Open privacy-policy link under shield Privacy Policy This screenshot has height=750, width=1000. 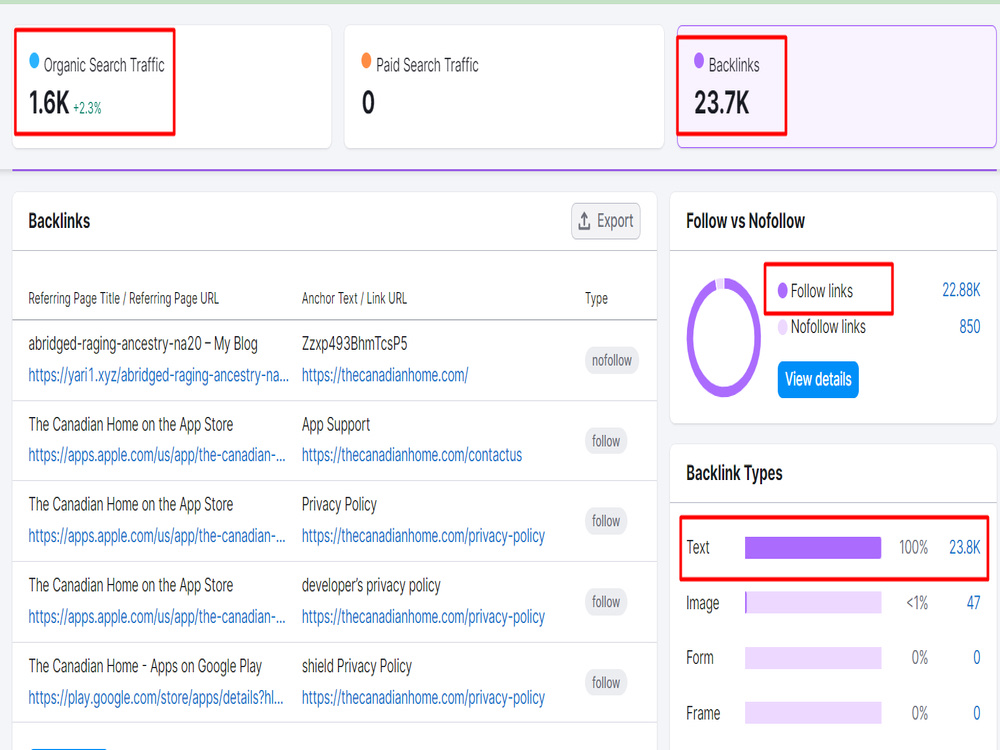(423, 698)
